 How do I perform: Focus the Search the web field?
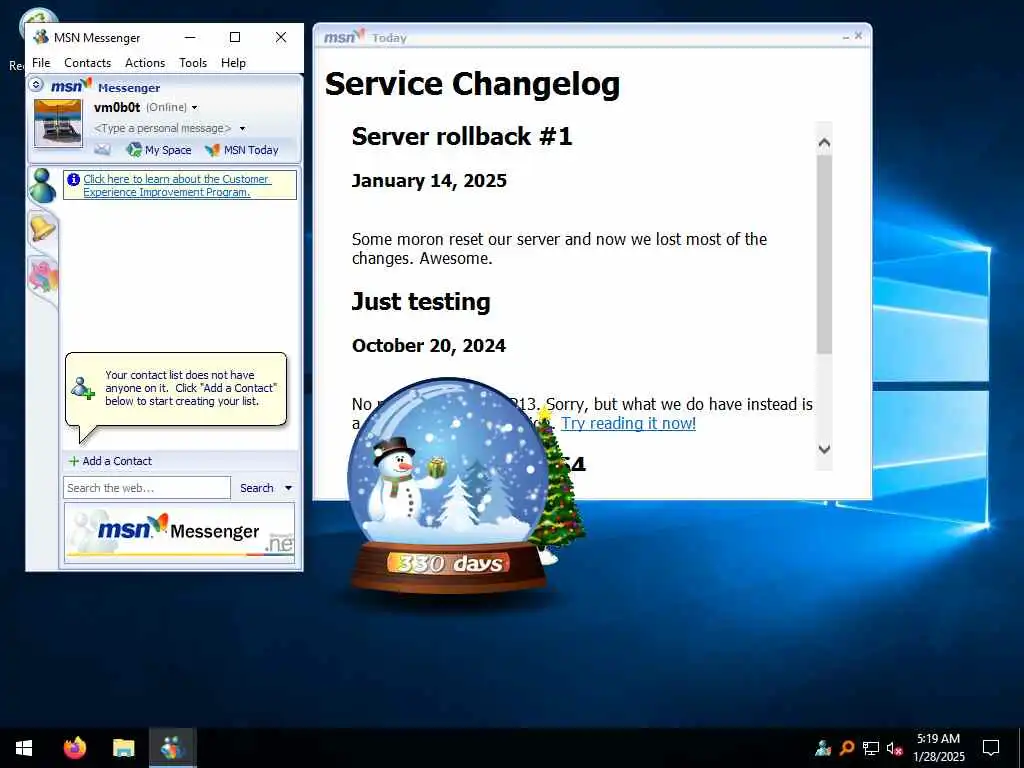pos(147,488)
